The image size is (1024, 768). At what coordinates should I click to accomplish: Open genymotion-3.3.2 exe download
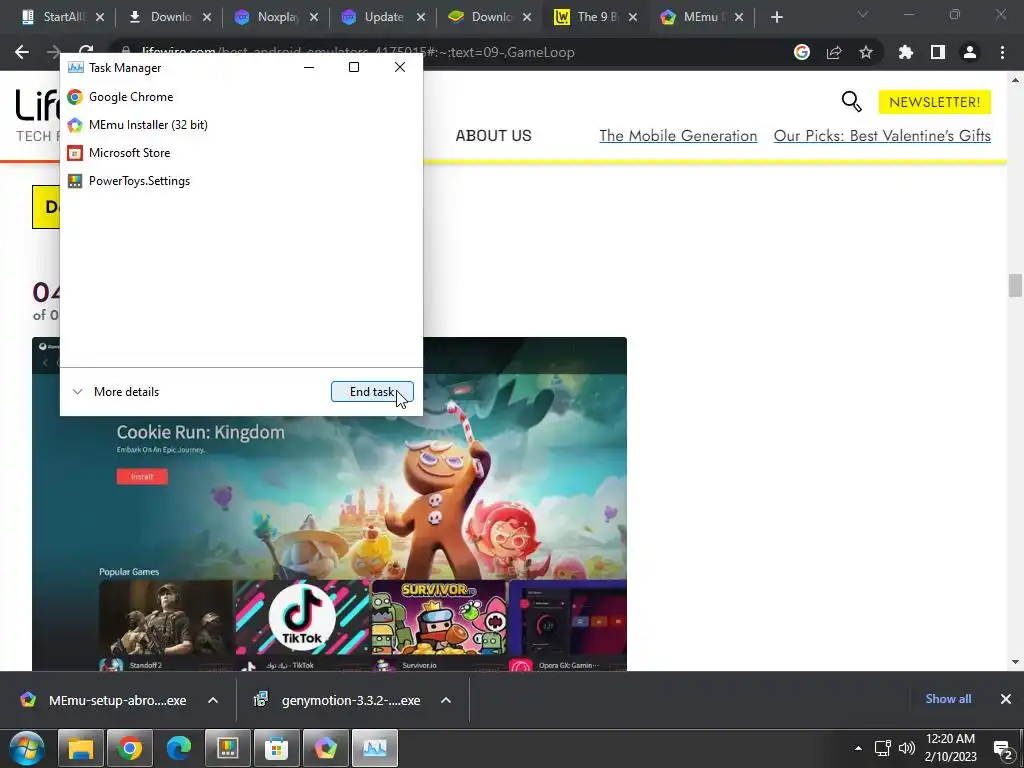[338, 700]
